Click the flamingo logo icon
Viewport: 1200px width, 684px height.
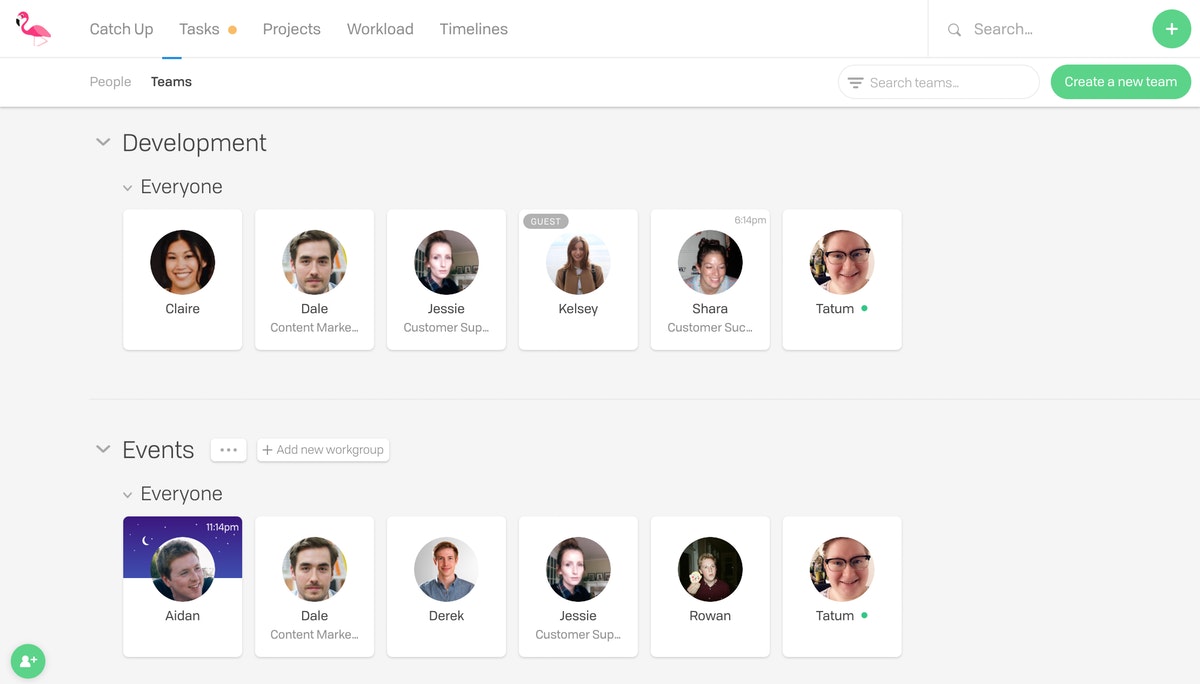pyautogui.click(x=34, y=28)
